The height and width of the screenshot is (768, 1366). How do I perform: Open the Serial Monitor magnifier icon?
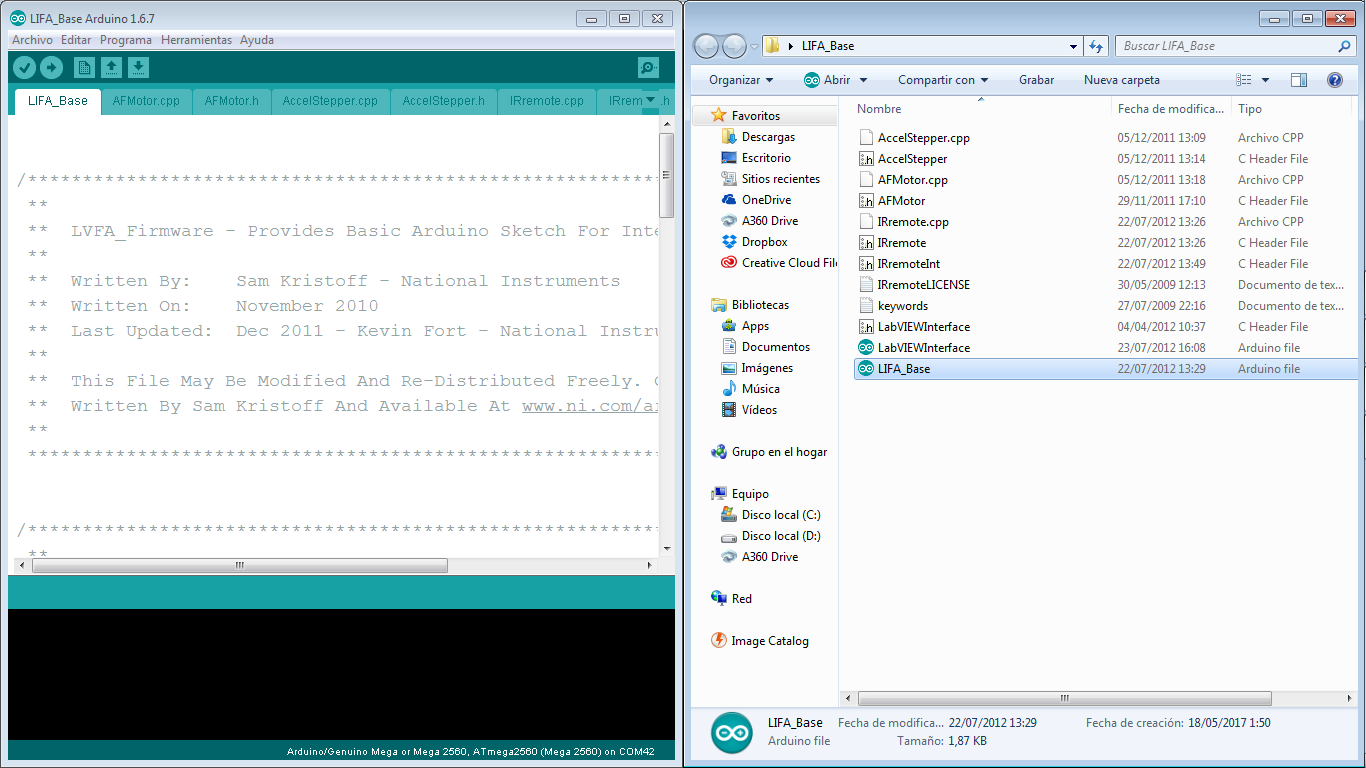pos(648,67)
